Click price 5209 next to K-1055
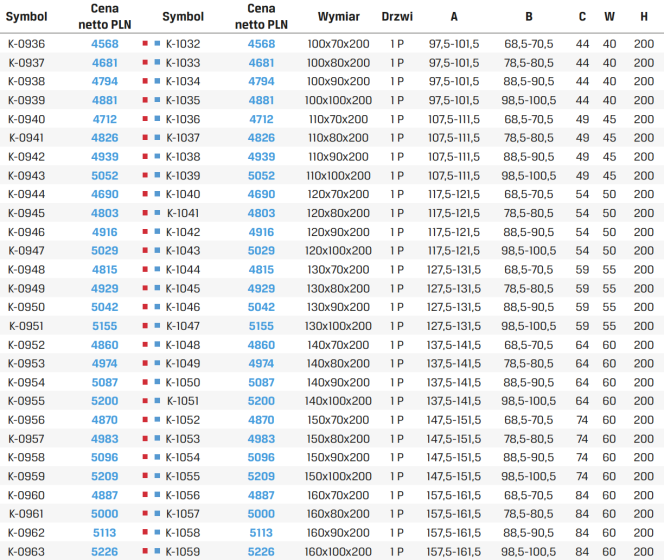Image resolution: width=664 pixels, height=560 pixels. coord(261,477)
